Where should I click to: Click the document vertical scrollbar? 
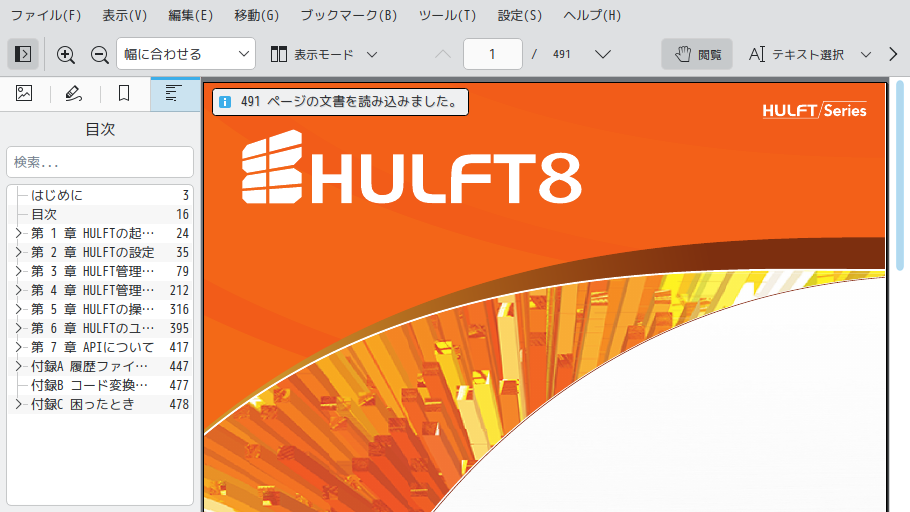900,174
